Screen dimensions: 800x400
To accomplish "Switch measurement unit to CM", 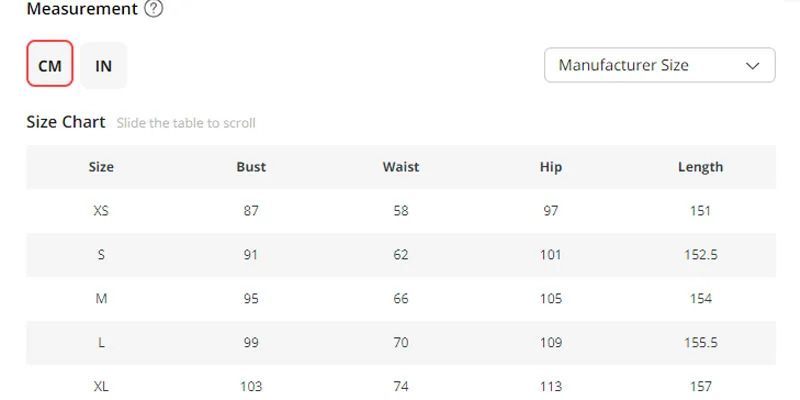I will tap(50, 66).
